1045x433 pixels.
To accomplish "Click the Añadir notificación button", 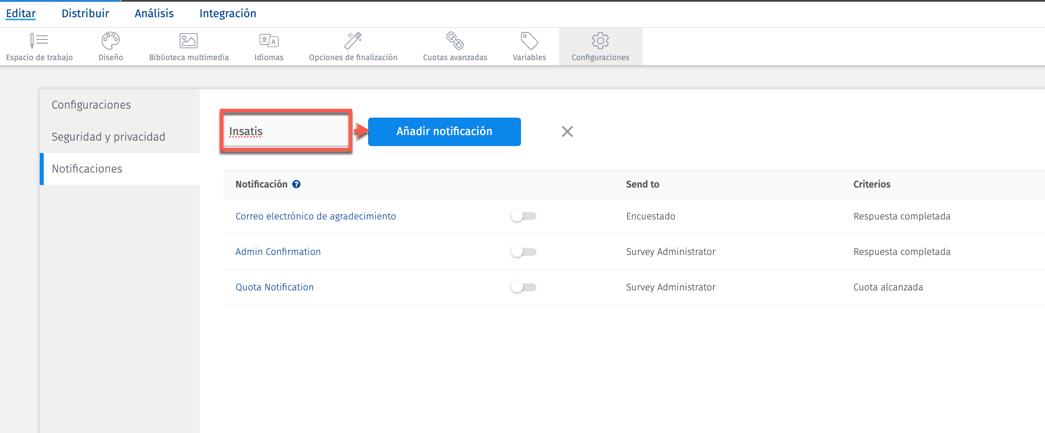I will point(444,132).
